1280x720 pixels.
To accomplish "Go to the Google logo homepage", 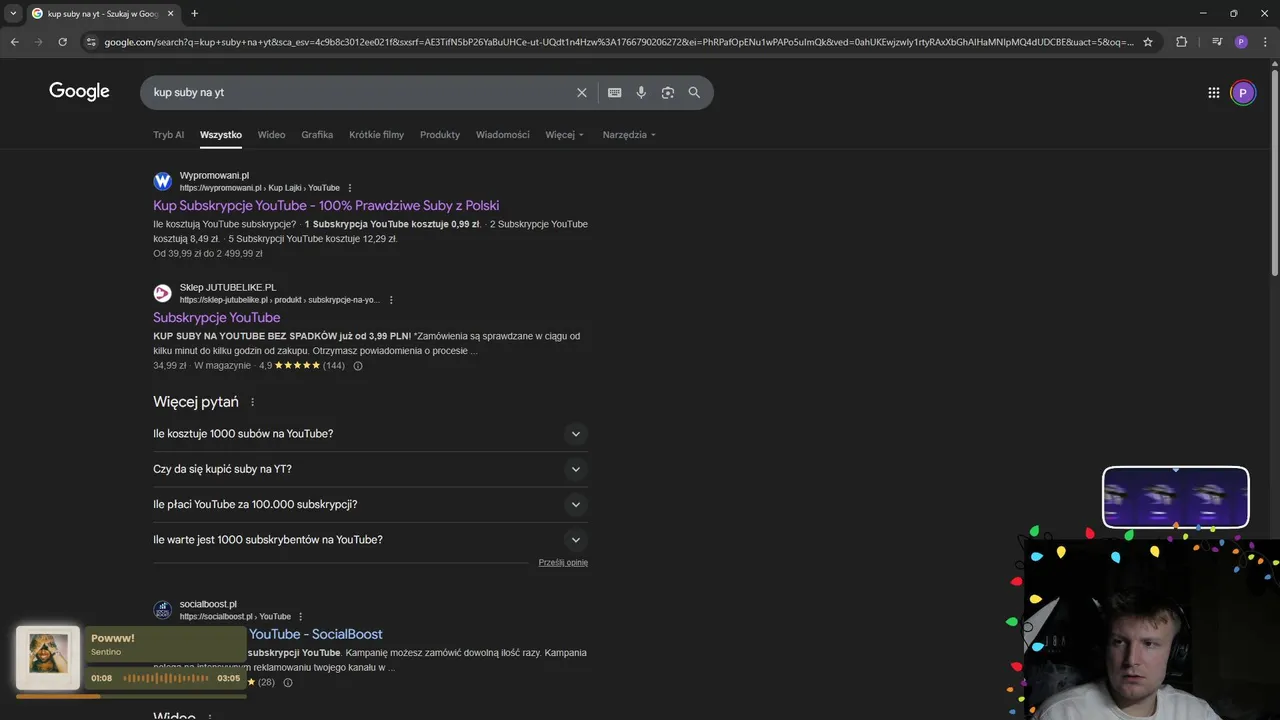I will click(79, 91).
